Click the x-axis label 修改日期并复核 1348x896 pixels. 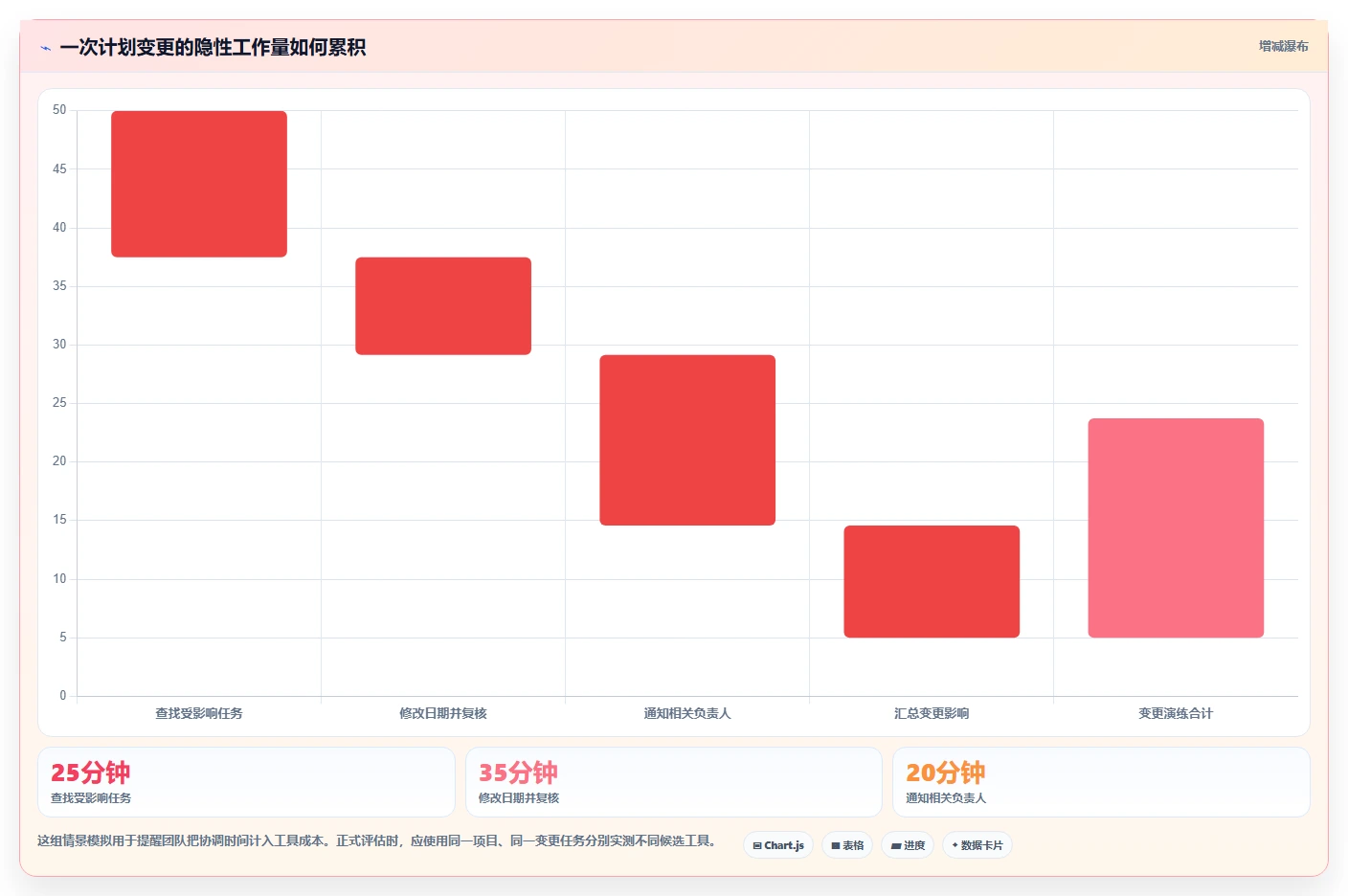pyautogui.click(x=443, y=713)
